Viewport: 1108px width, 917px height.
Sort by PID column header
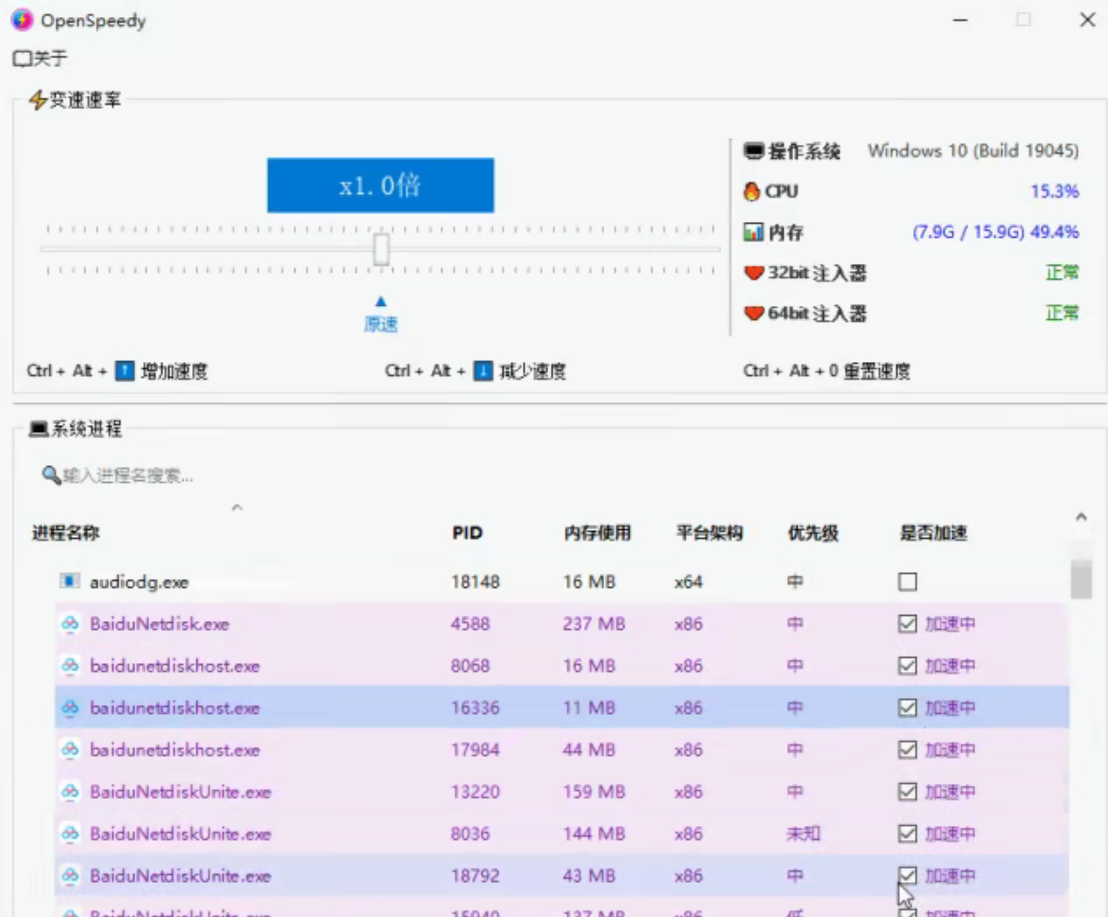point(467,533)
